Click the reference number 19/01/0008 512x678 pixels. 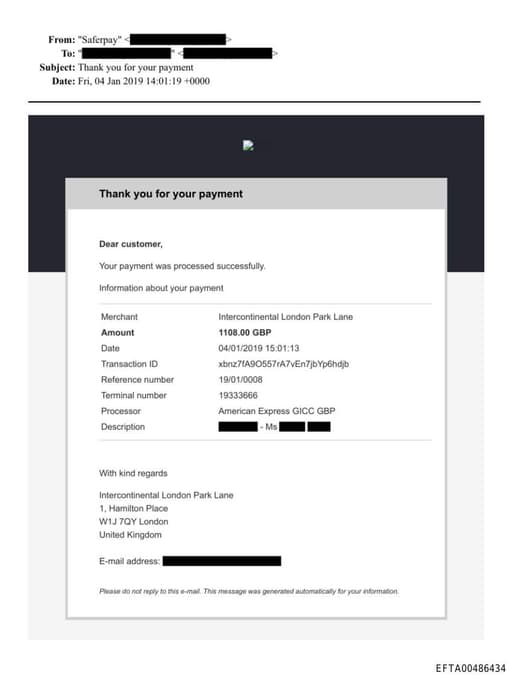tap(240, 380)
